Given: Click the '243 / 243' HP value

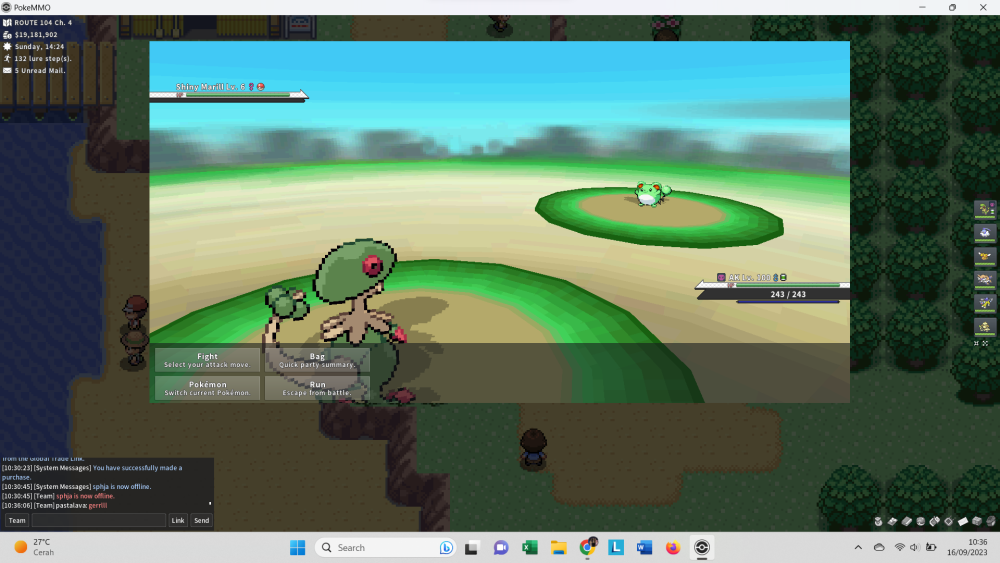Looking at the screenshot, I should pyautogui.click(x=788, y=294).
